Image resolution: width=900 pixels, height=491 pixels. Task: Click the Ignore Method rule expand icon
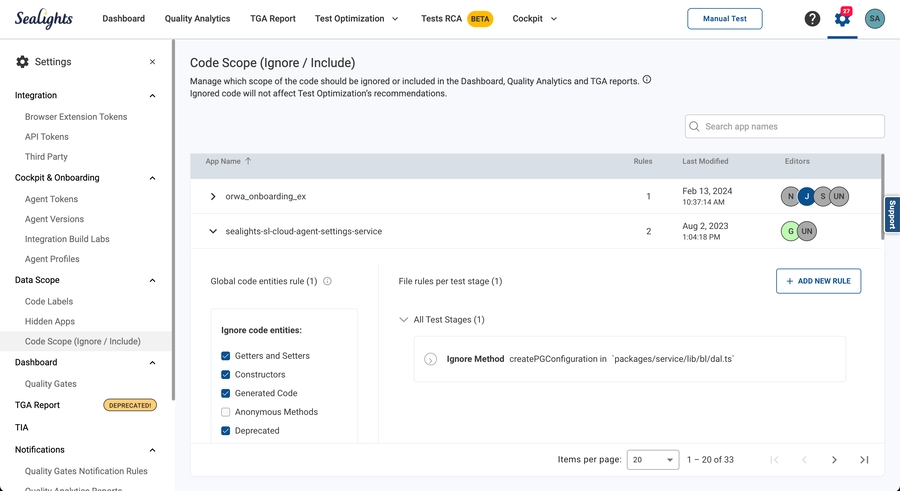pos(430,359)
